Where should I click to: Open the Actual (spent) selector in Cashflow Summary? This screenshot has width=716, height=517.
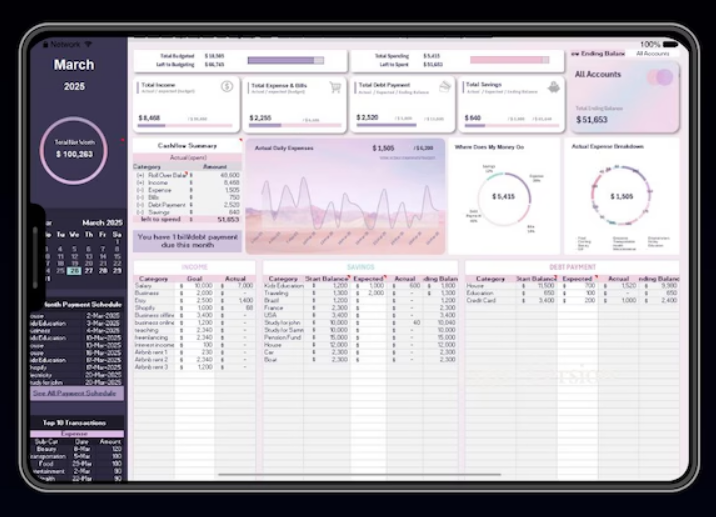pyautogui.click(x=187, y=158)
